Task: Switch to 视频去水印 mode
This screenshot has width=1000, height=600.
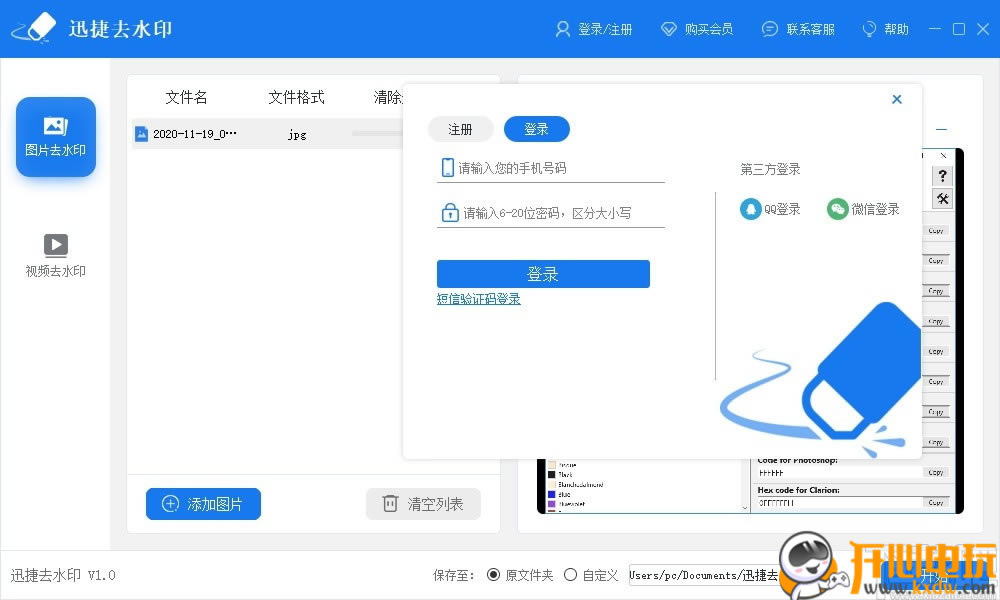Action: (55, 255)
